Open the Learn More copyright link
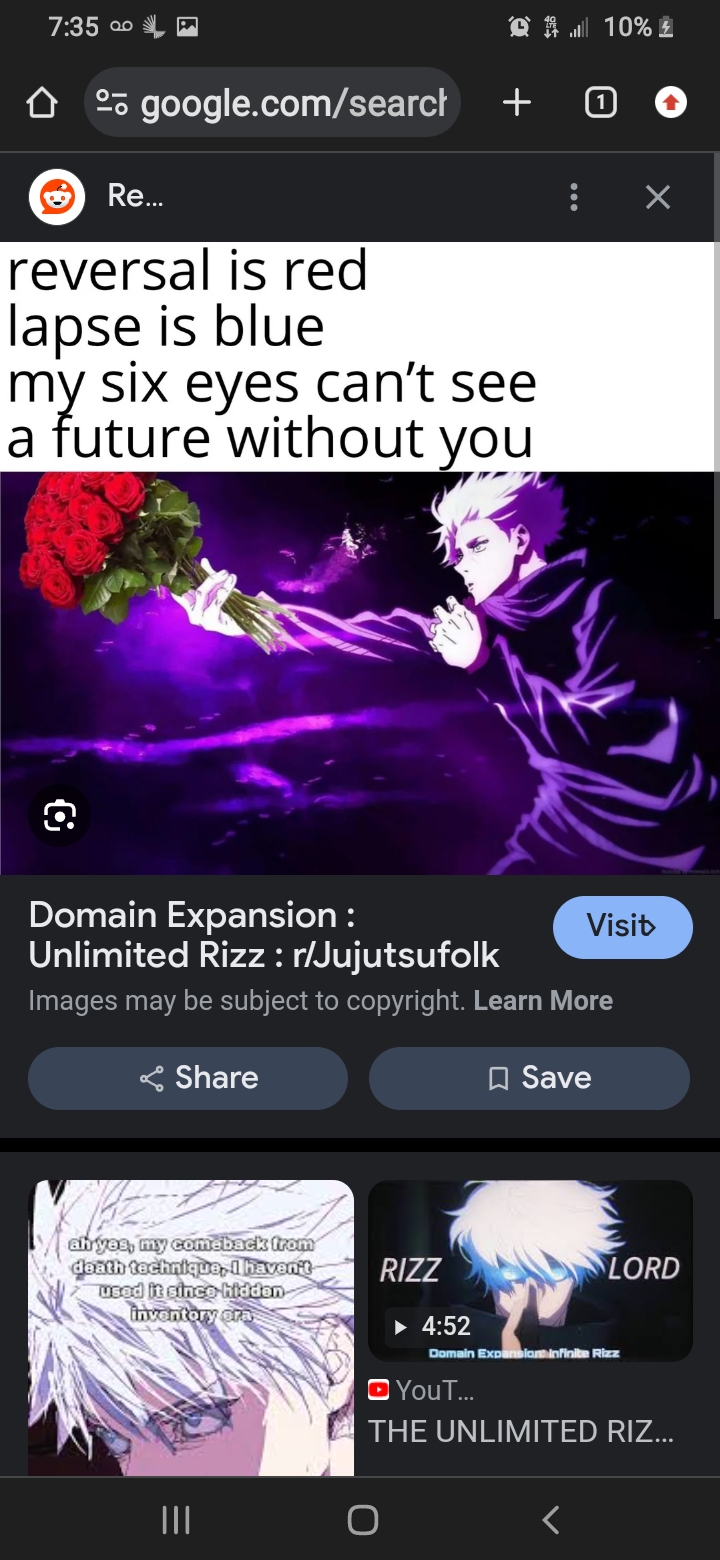Image resolution: width=720 pixels, height=1560 pixels. pyautogui.click(x=543, y=1001)
